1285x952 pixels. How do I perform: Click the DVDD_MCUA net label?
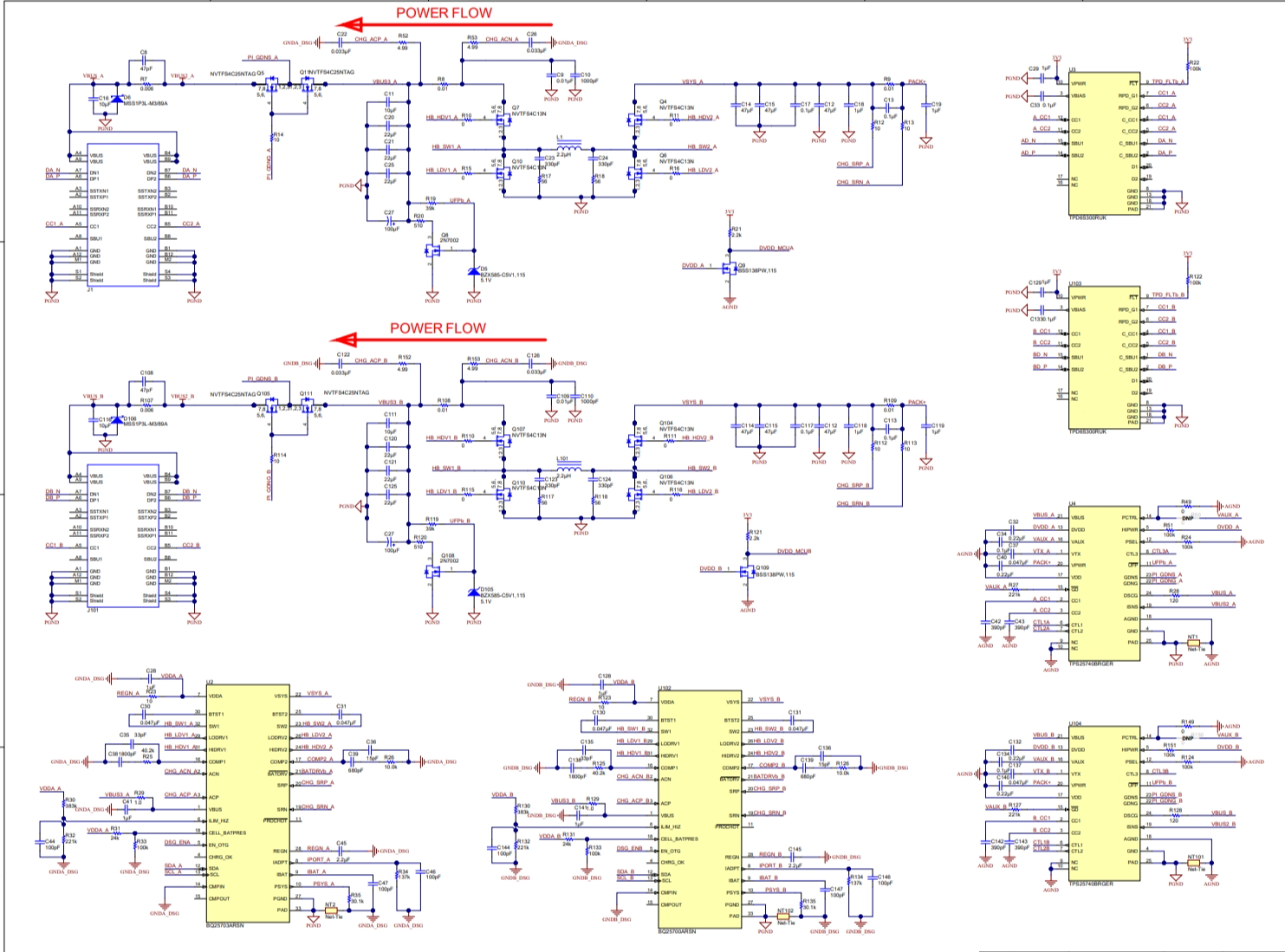click(x=776, y=249)
